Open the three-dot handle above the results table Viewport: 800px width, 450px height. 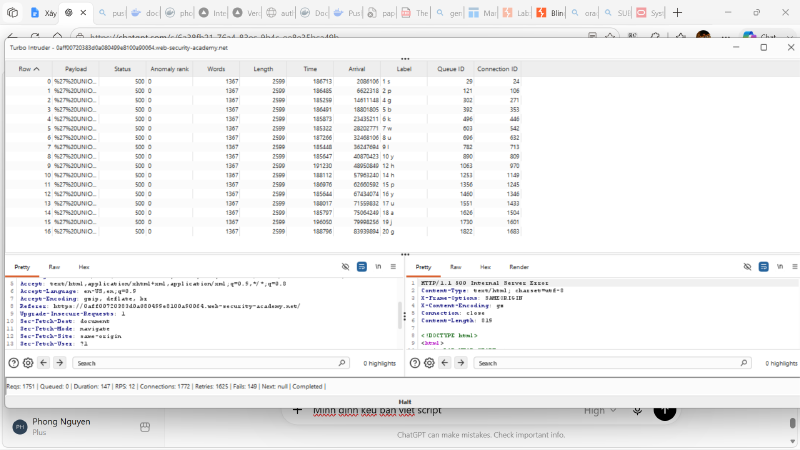pyautogui.click(x=405, y=59)
